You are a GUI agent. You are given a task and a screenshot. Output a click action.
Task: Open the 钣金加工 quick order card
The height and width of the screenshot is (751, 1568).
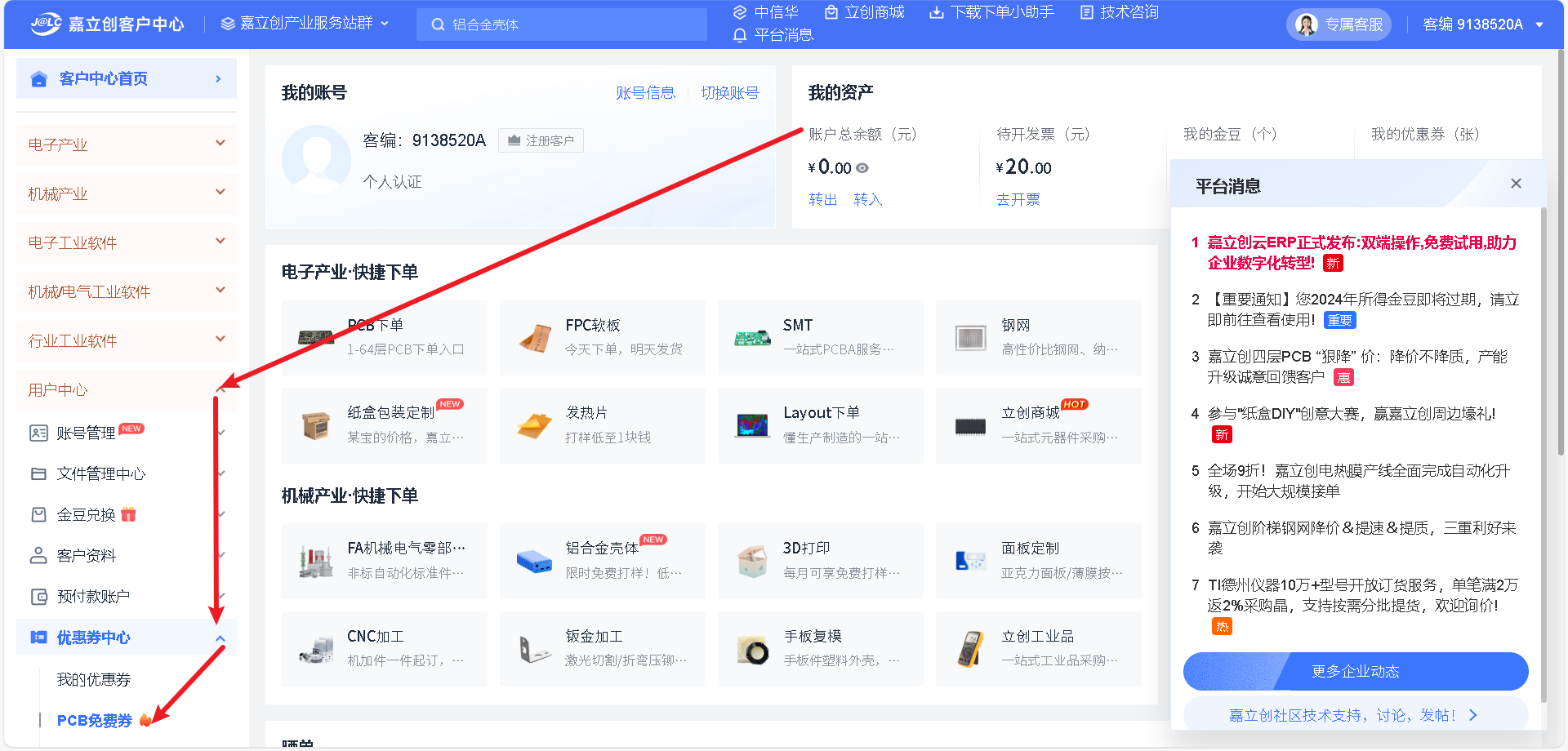[x=603, y=649]
